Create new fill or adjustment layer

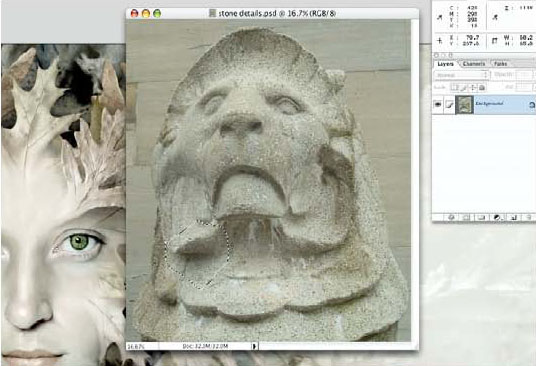tap(497, 217)
